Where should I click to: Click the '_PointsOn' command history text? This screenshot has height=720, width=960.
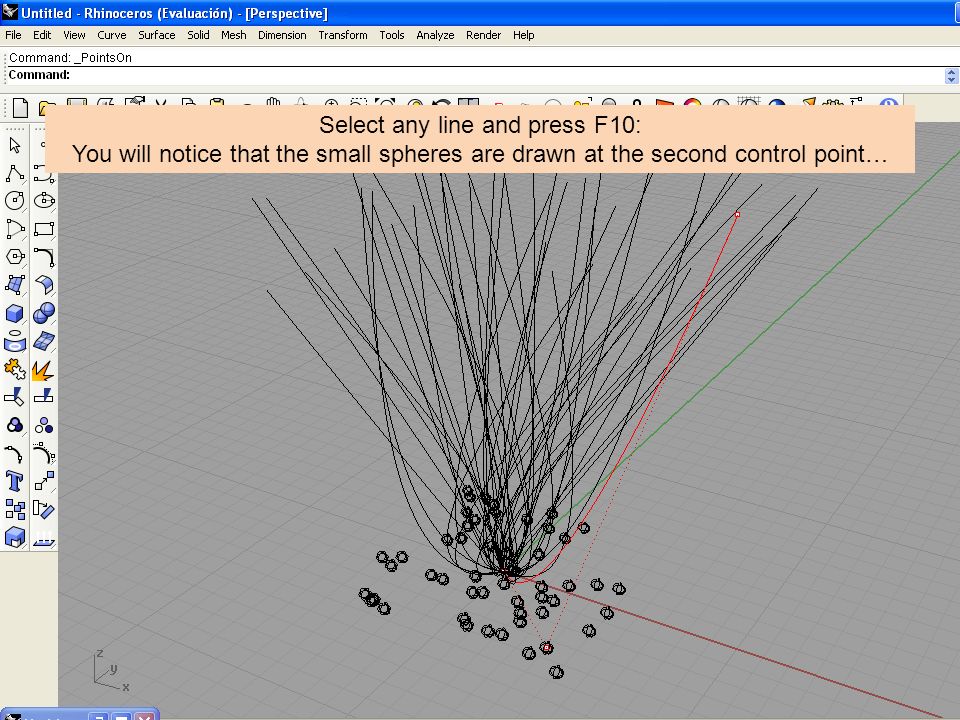(103, 58)
